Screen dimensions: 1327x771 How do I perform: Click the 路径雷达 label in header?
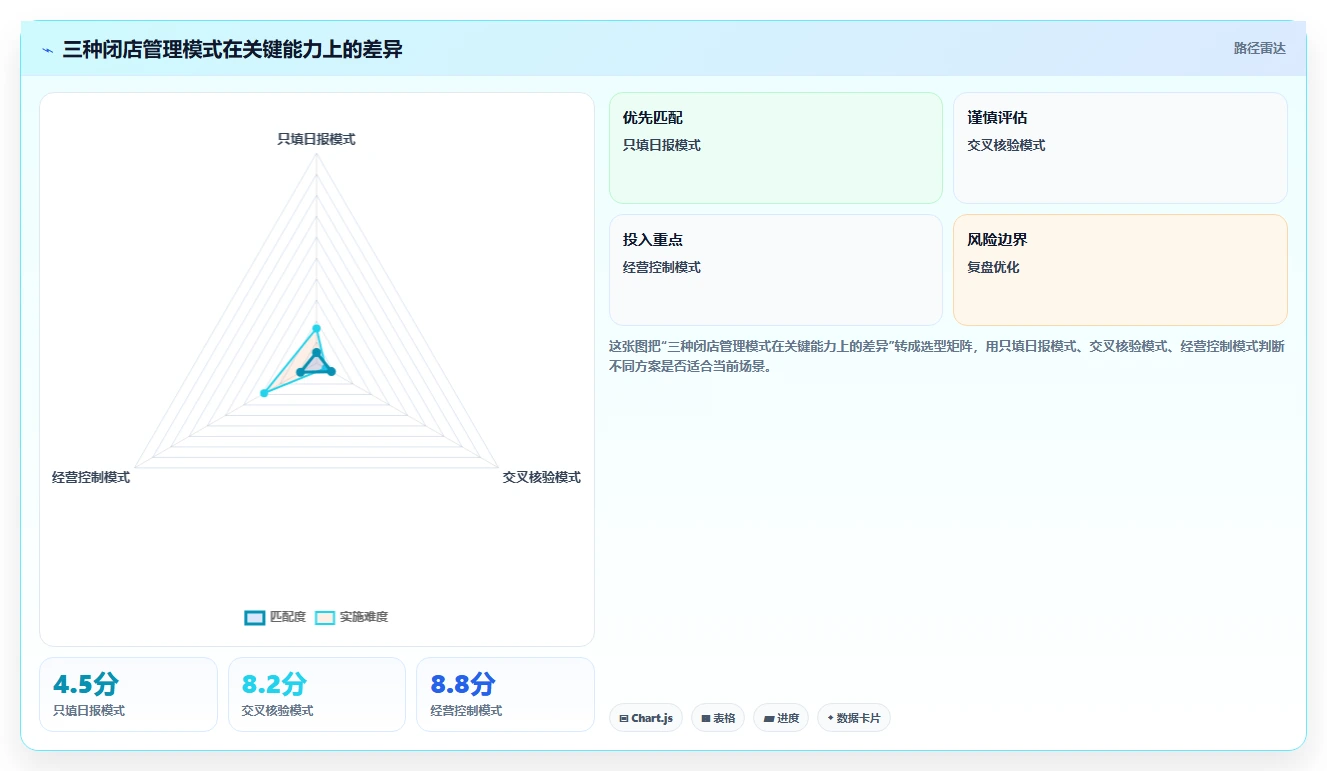[x=1259, y=48]
